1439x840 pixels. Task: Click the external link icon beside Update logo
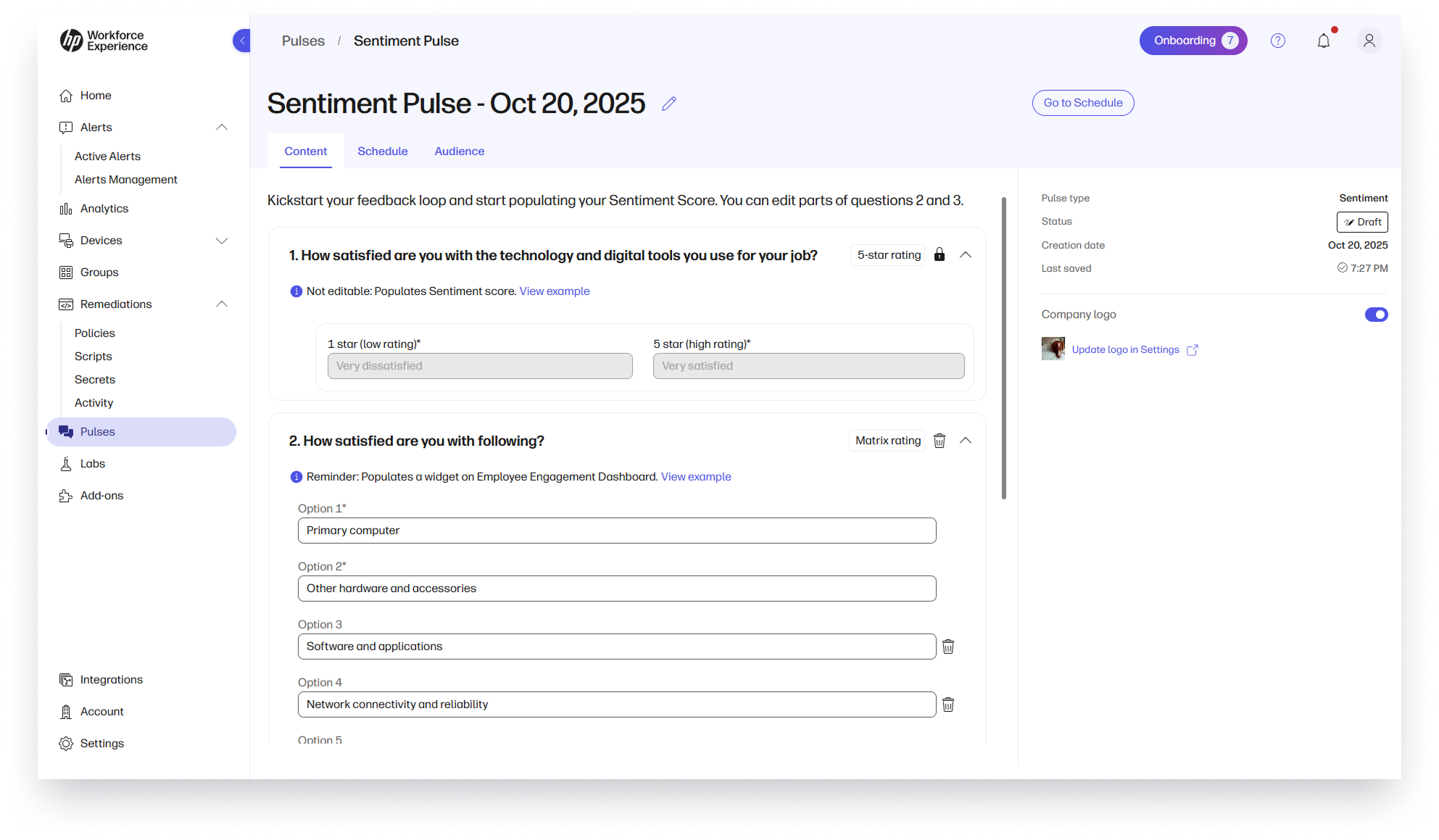(x=1193, y=349)
